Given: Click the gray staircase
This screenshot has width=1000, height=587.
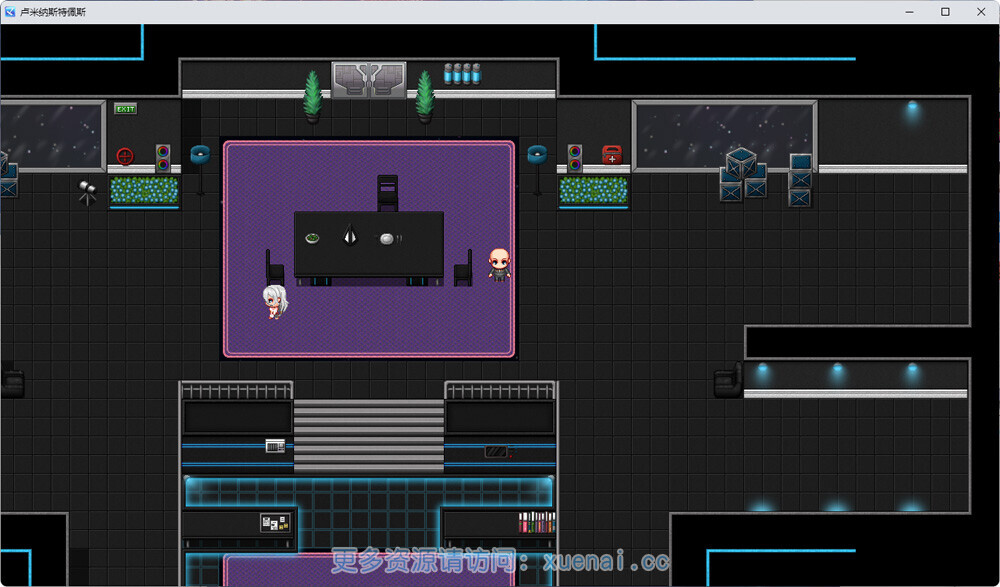Looking at the screenshot, I should tap(369, 436).
